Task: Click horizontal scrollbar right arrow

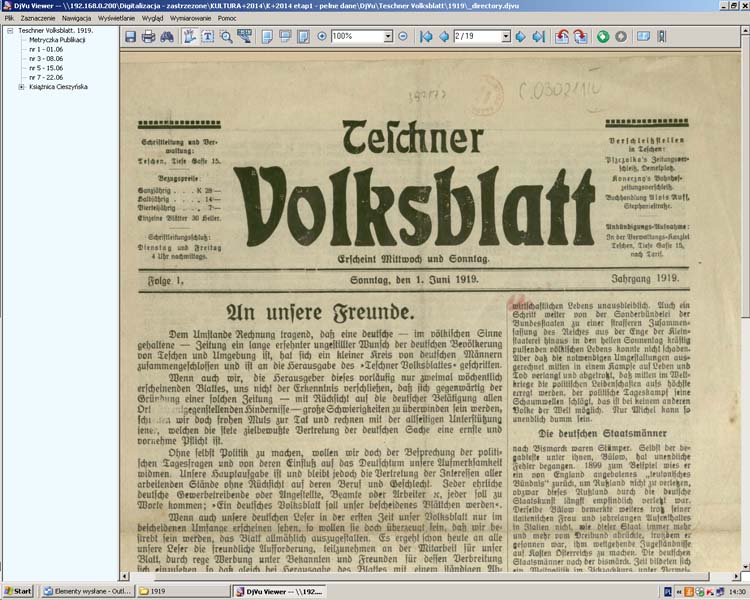Action: (736, 577)
